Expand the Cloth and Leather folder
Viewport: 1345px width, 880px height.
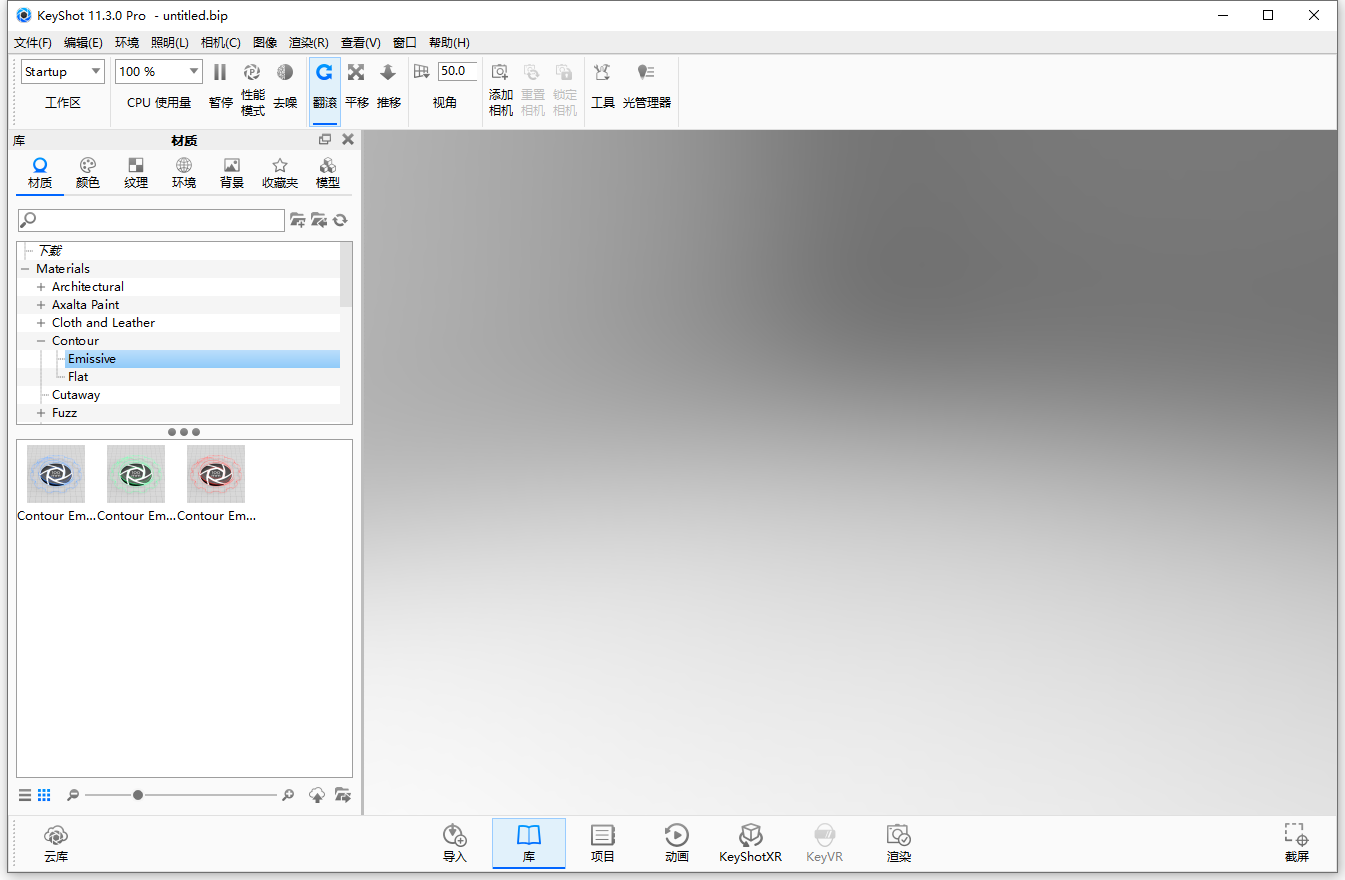(41, 323)
